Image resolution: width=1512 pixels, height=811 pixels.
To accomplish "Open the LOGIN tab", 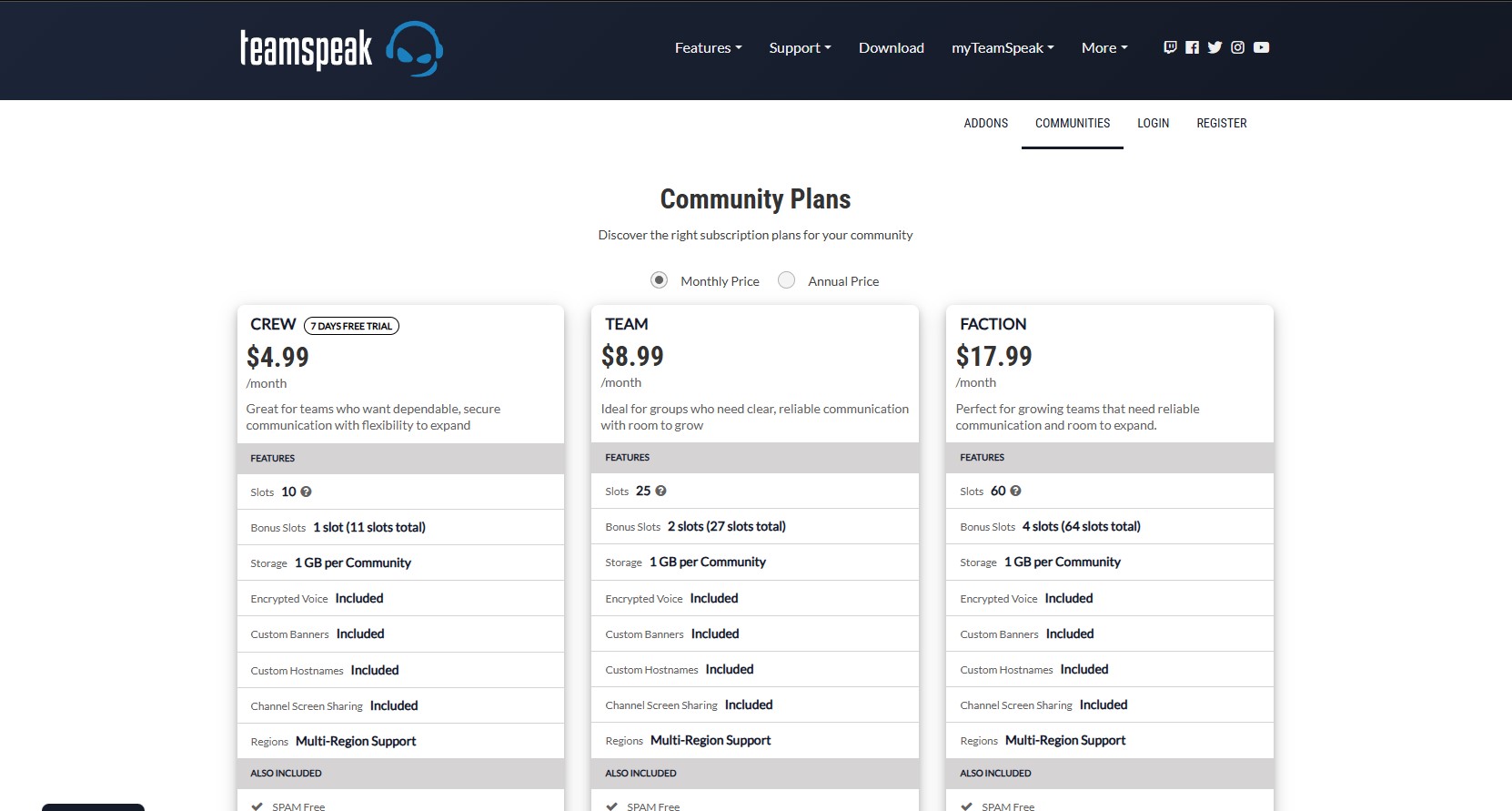I will pyautogui.click(x=1153, y=123).
